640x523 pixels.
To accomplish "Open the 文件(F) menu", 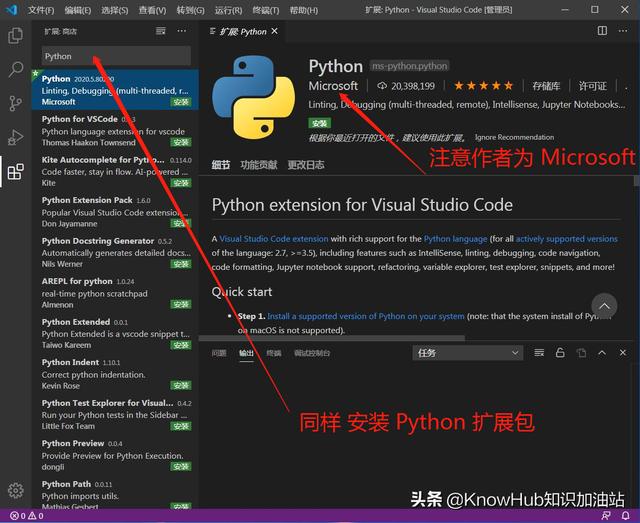I will click(x=41, y=10).
